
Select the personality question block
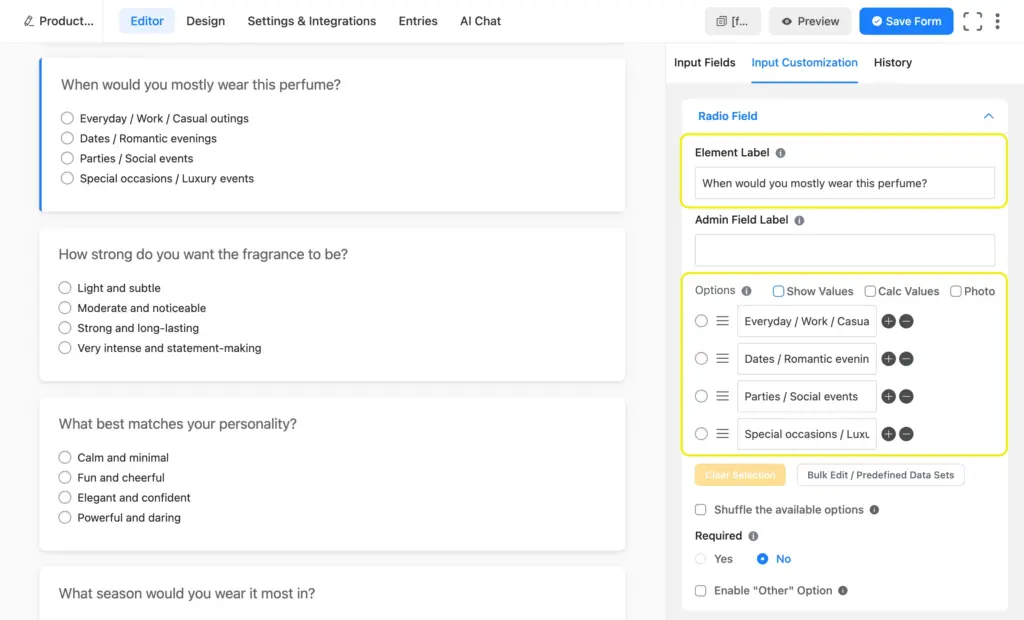click(332, 474)
